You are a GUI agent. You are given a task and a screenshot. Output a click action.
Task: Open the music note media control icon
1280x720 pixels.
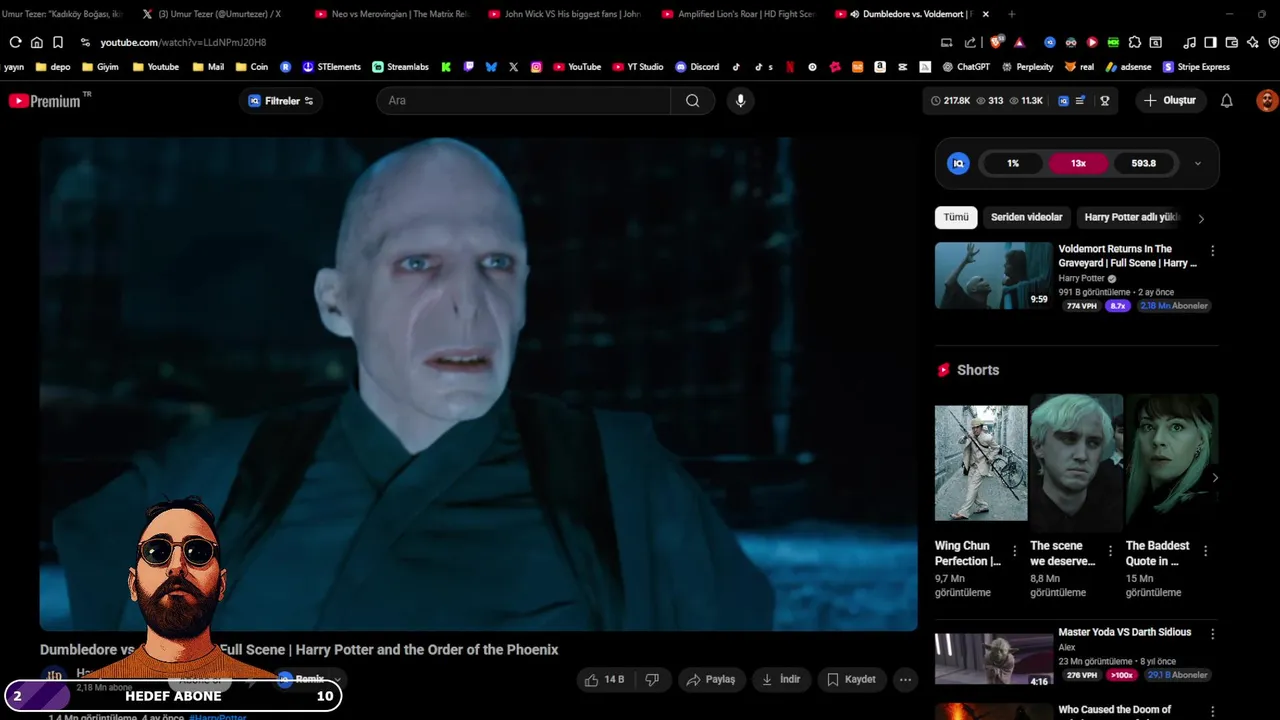point(1189,42)
